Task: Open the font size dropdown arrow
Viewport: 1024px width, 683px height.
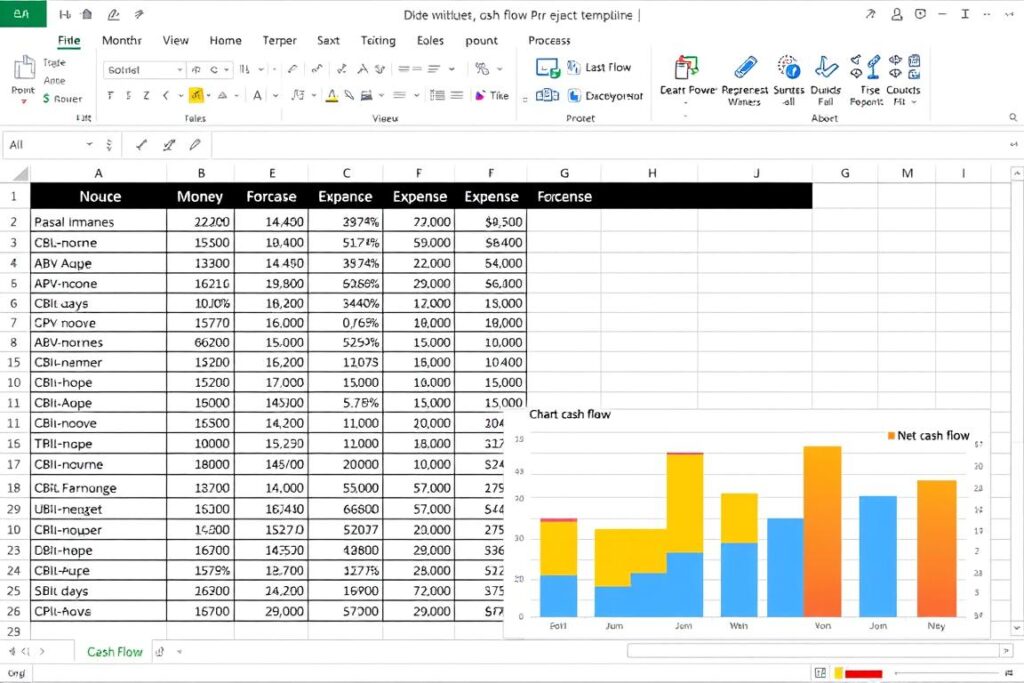Action: tap(227, 69)
